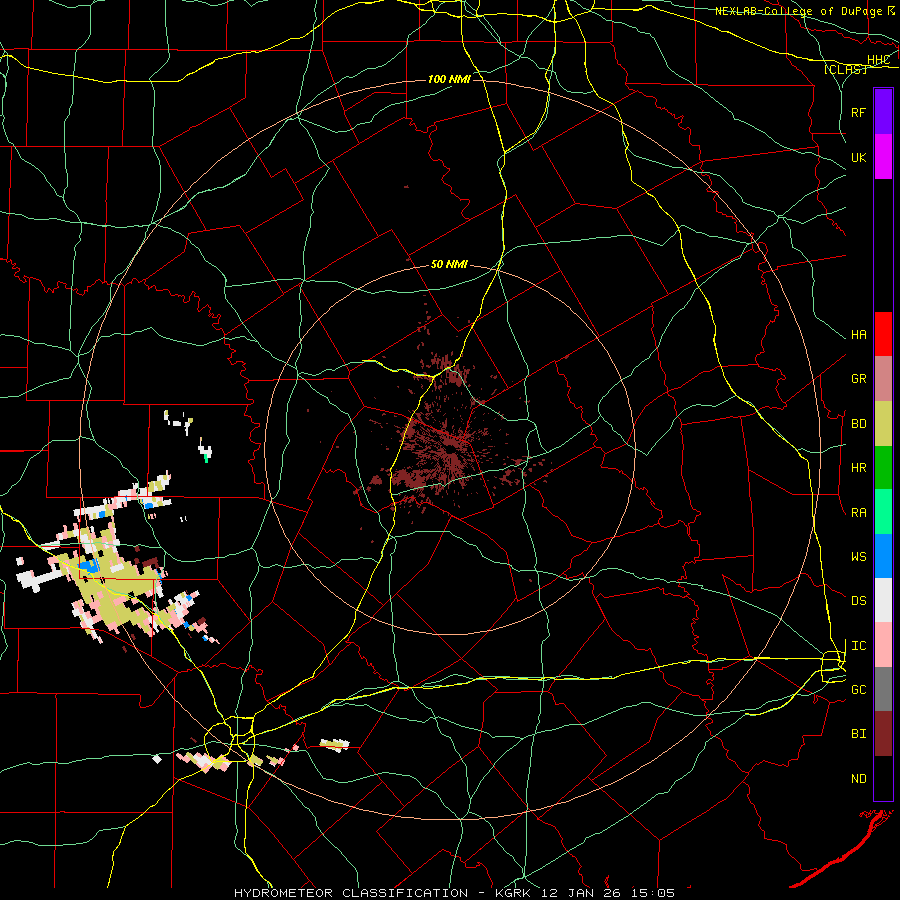Click the IC pink legend swatch
This screenshot has height=900, width=900.
tap(883, 645)
